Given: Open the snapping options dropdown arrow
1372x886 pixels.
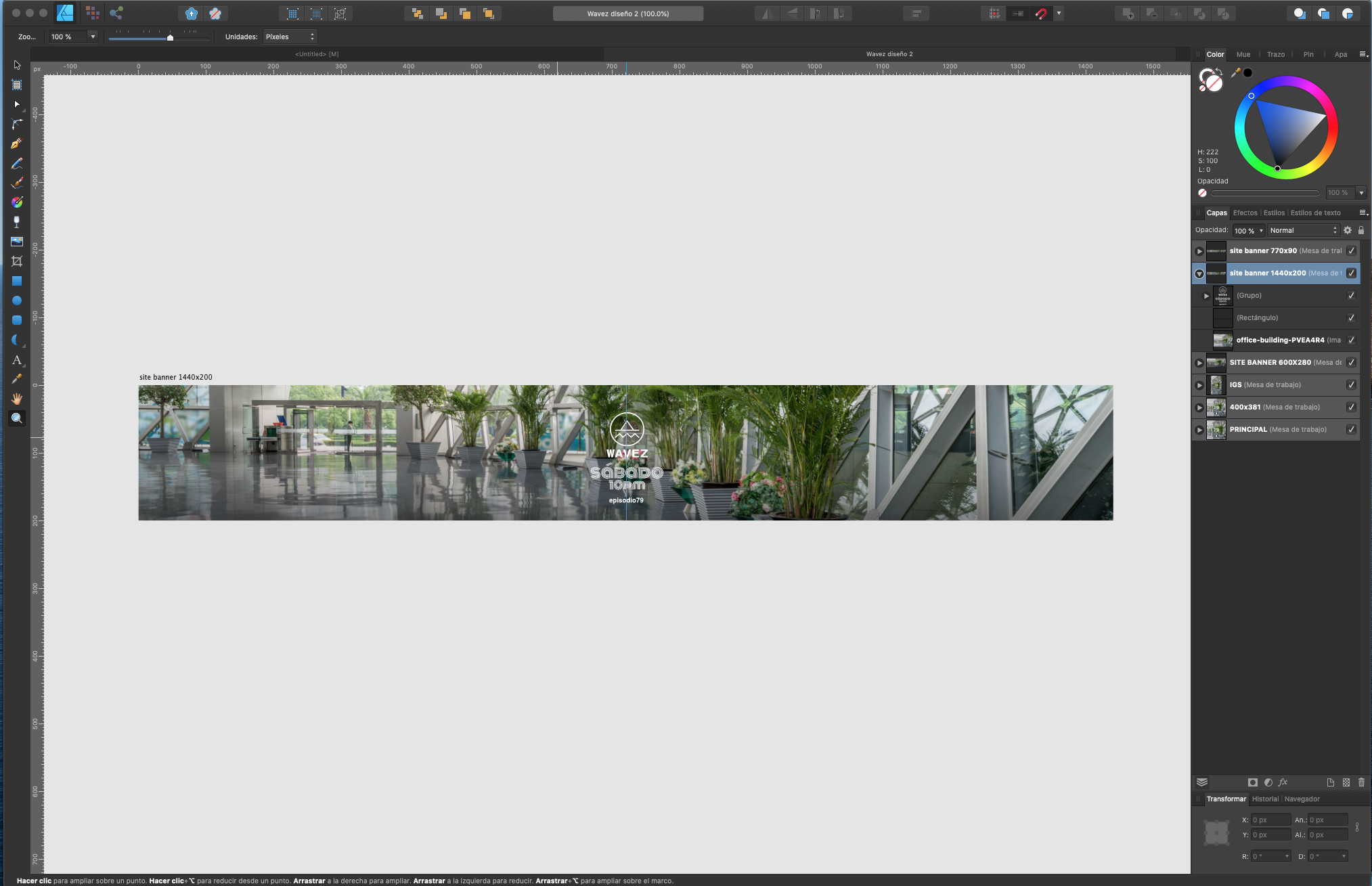Looking at the screenshot, I should [x=1059, y=14].
